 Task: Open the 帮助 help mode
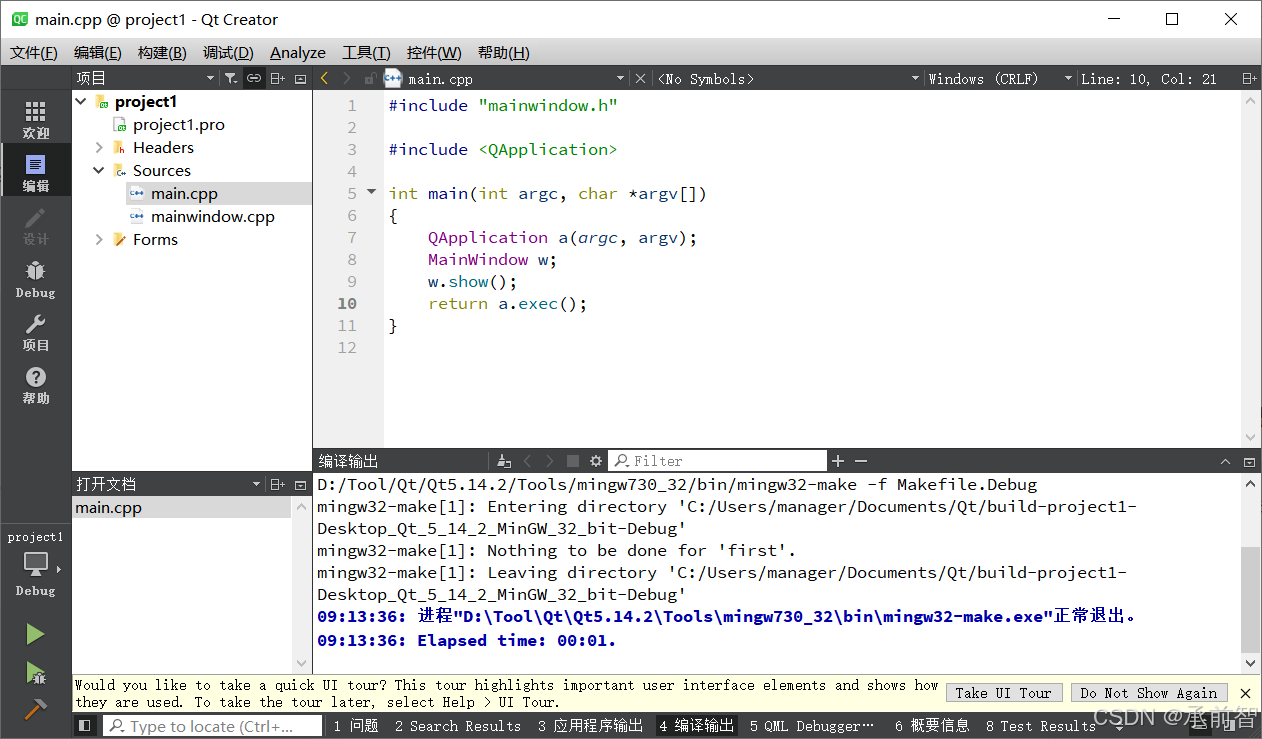click(36, 385)
